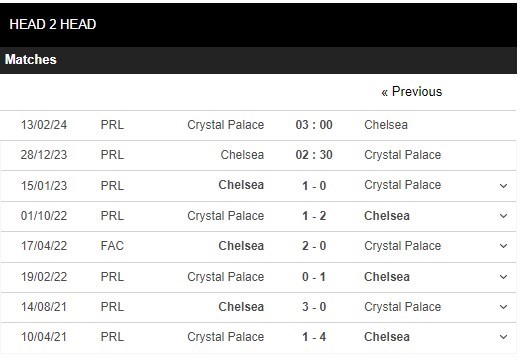The image size is (524, 363).
Task: Expand the 19/02/22 match chevron
Action: pyautogui.click(x=503, y=277)
